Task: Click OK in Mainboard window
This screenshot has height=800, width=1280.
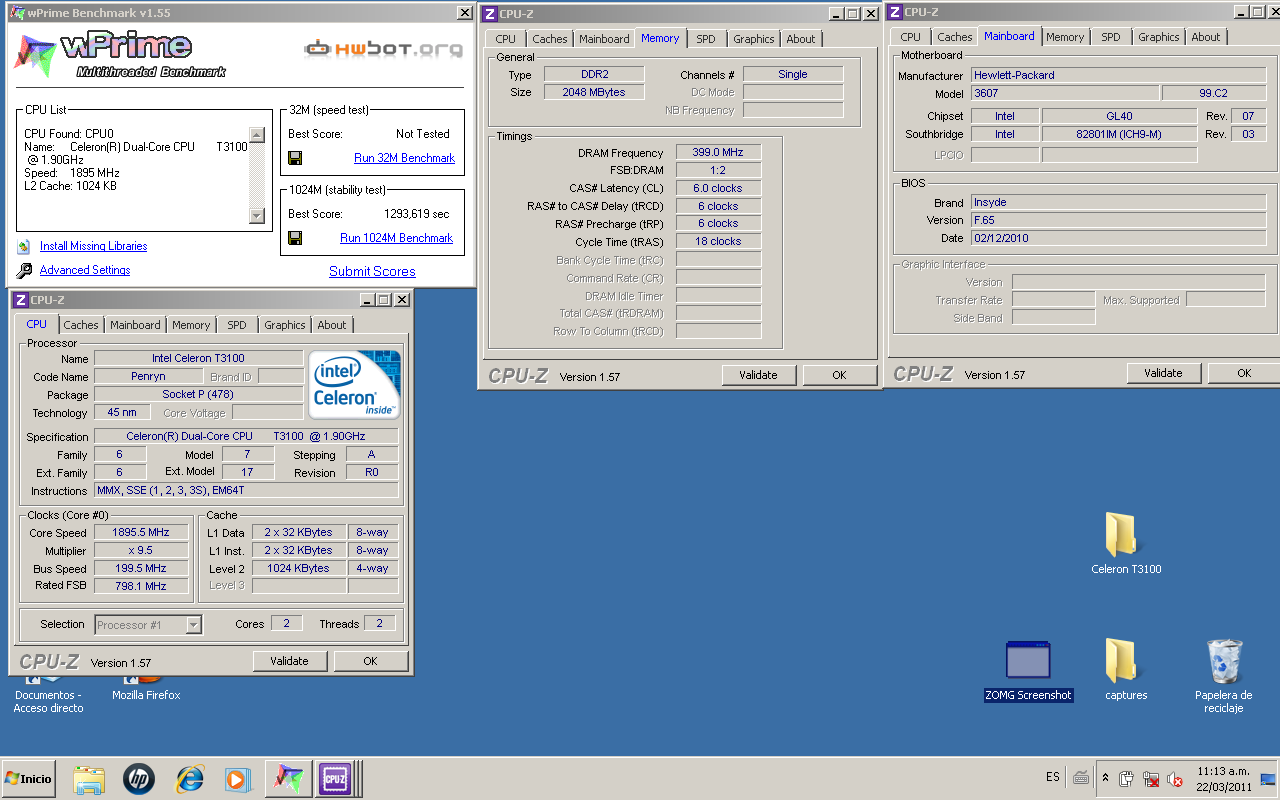Action: click(1244, 373)
